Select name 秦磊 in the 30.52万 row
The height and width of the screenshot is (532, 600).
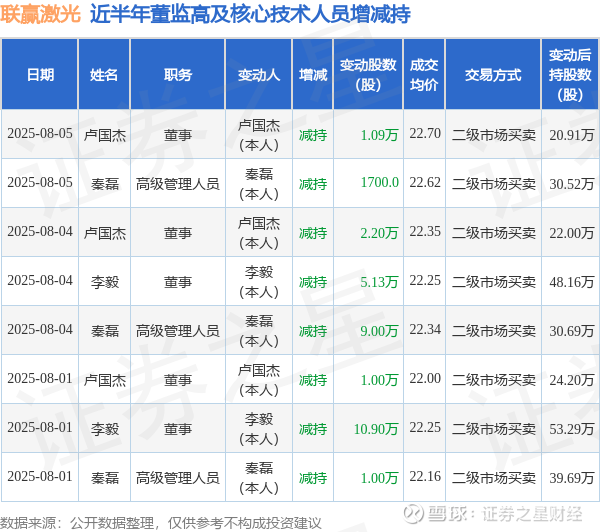[104, 184]
